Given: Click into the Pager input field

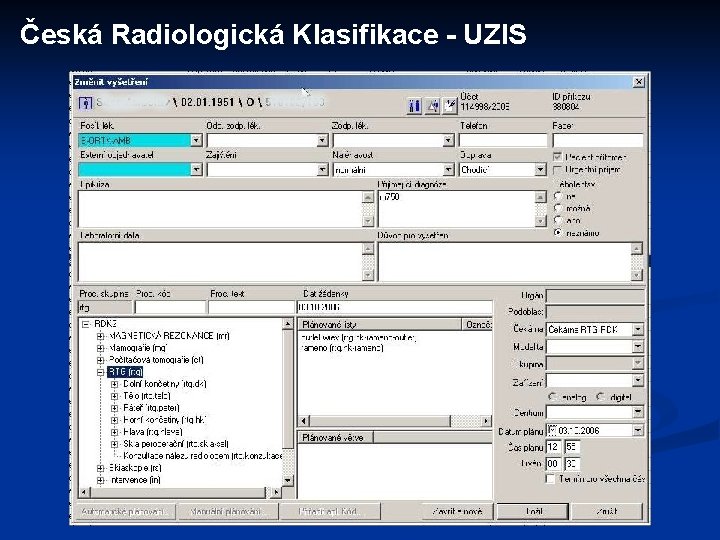Looking at the screenshot, I should [x=598, y=140].
